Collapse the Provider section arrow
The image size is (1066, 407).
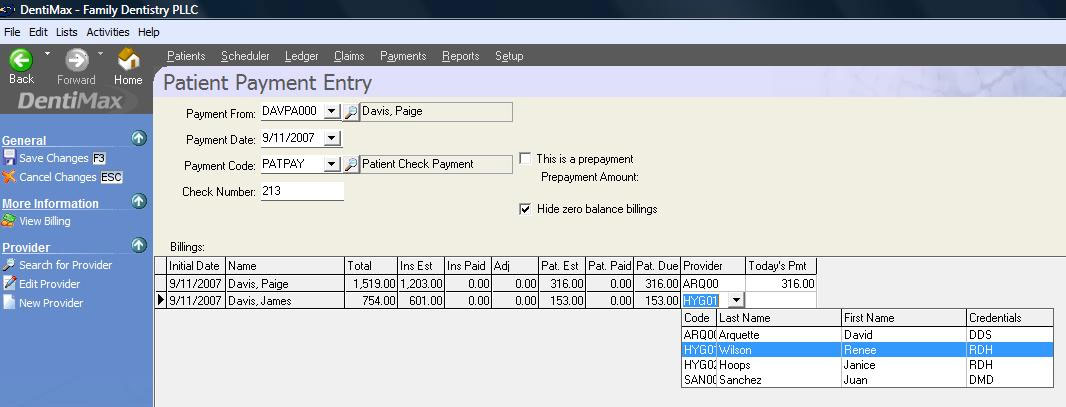139,245
